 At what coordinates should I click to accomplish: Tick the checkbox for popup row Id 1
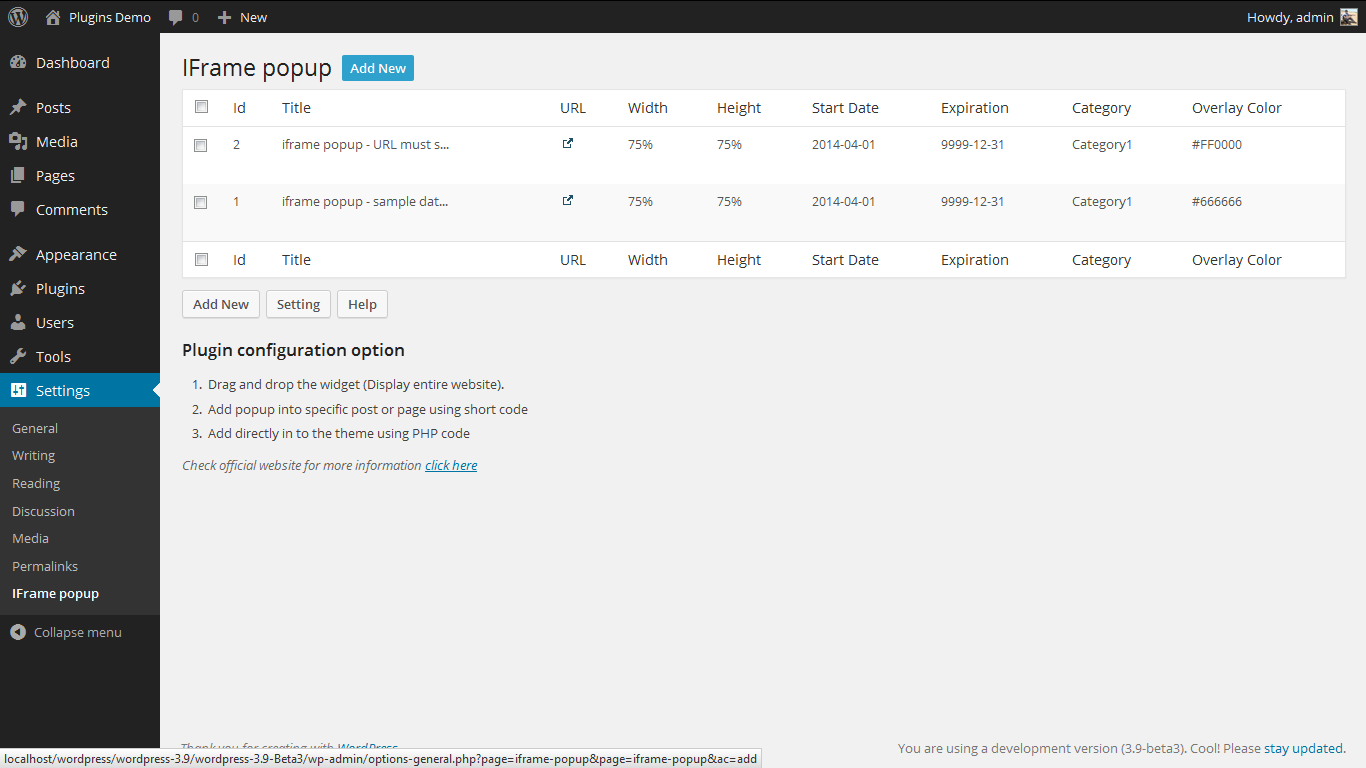click(x=201, y=202)
